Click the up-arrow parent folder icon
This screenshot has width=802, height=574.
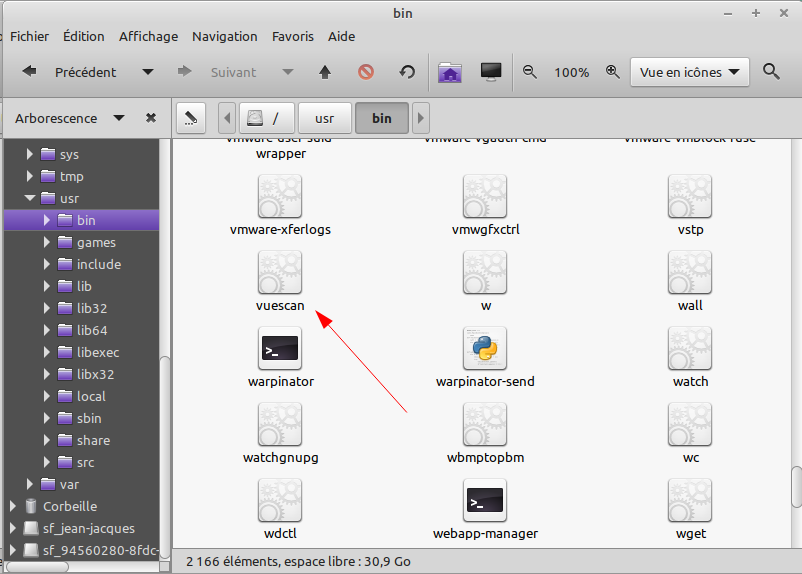click(x=325, y=72)
